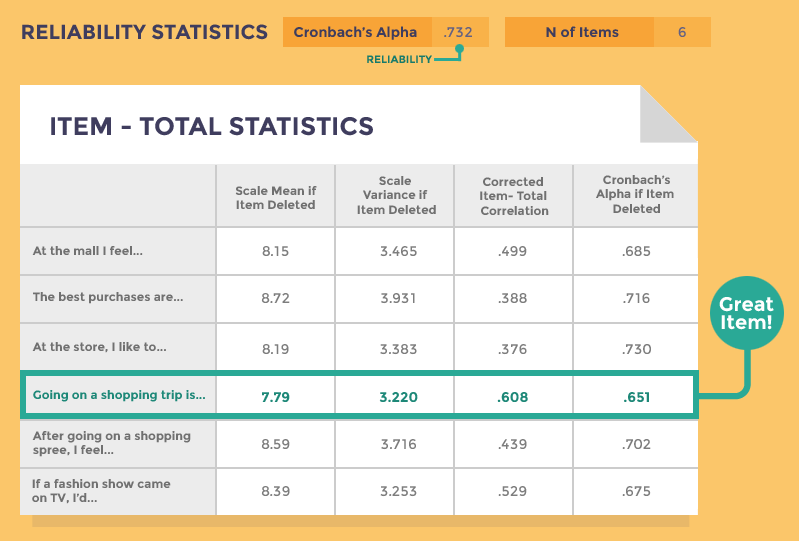Click the highlighted .608 correlation value

(x=513, y=397)
